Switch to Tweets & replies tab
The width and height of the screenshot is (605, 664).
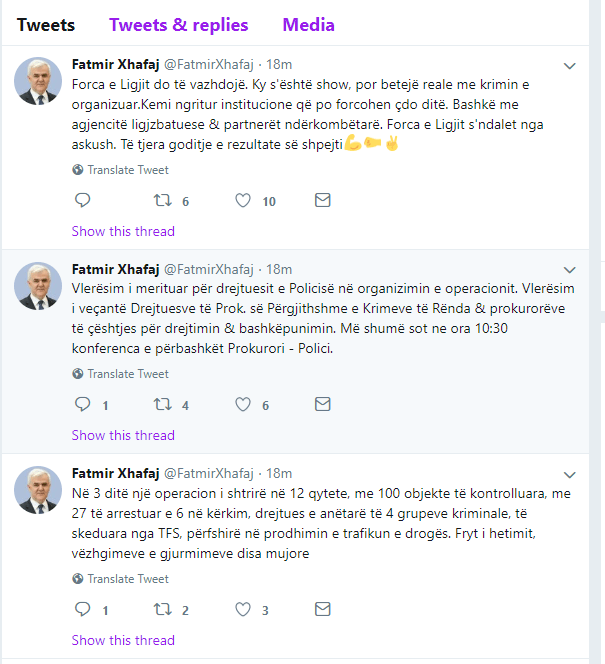pos(179,25)
